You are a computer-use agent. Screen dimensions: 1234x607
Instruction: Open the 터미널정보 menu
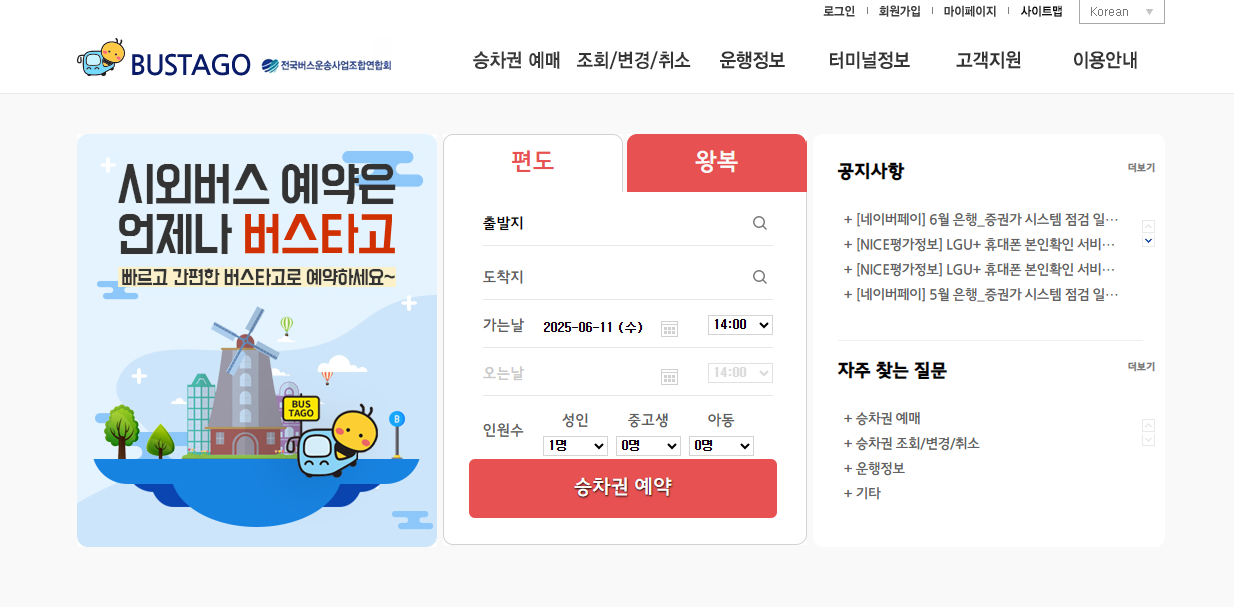[869, 60]
